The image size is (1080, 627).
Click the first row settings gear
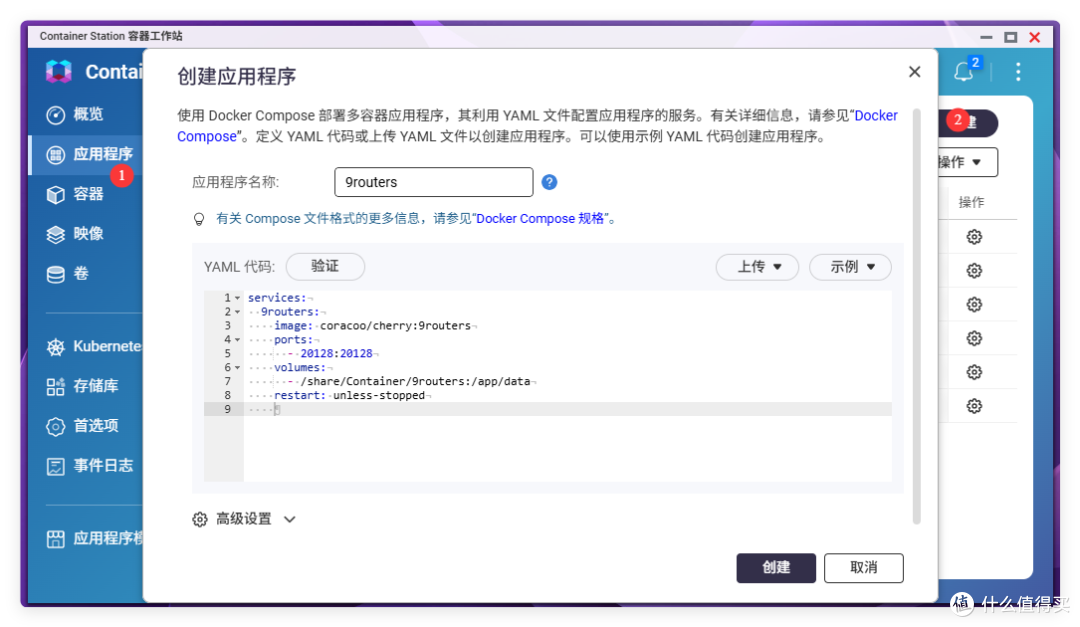974,237
